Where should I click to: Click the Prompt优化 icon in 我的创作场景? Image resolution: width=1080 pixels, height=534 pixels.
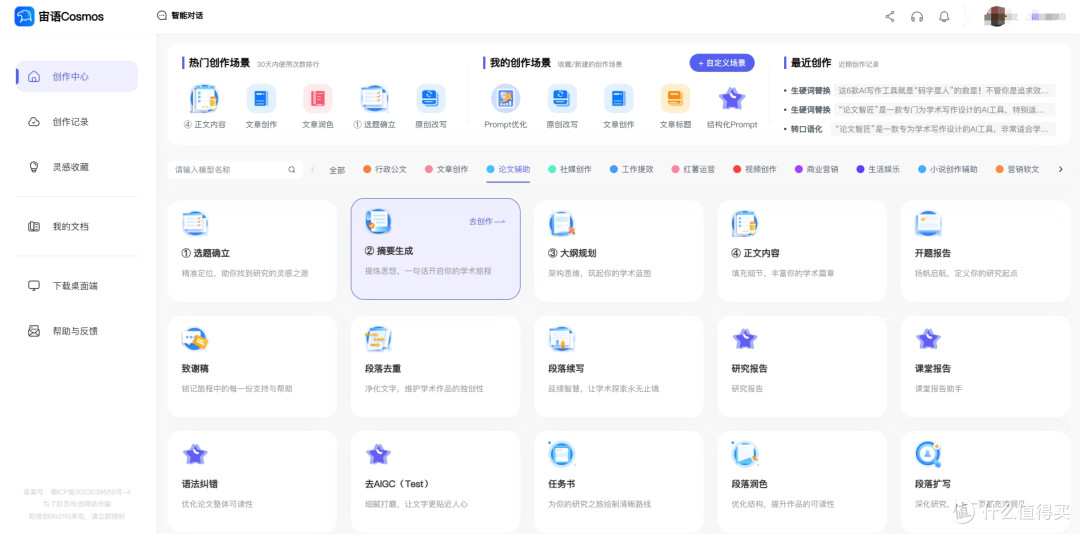(506, 99)
